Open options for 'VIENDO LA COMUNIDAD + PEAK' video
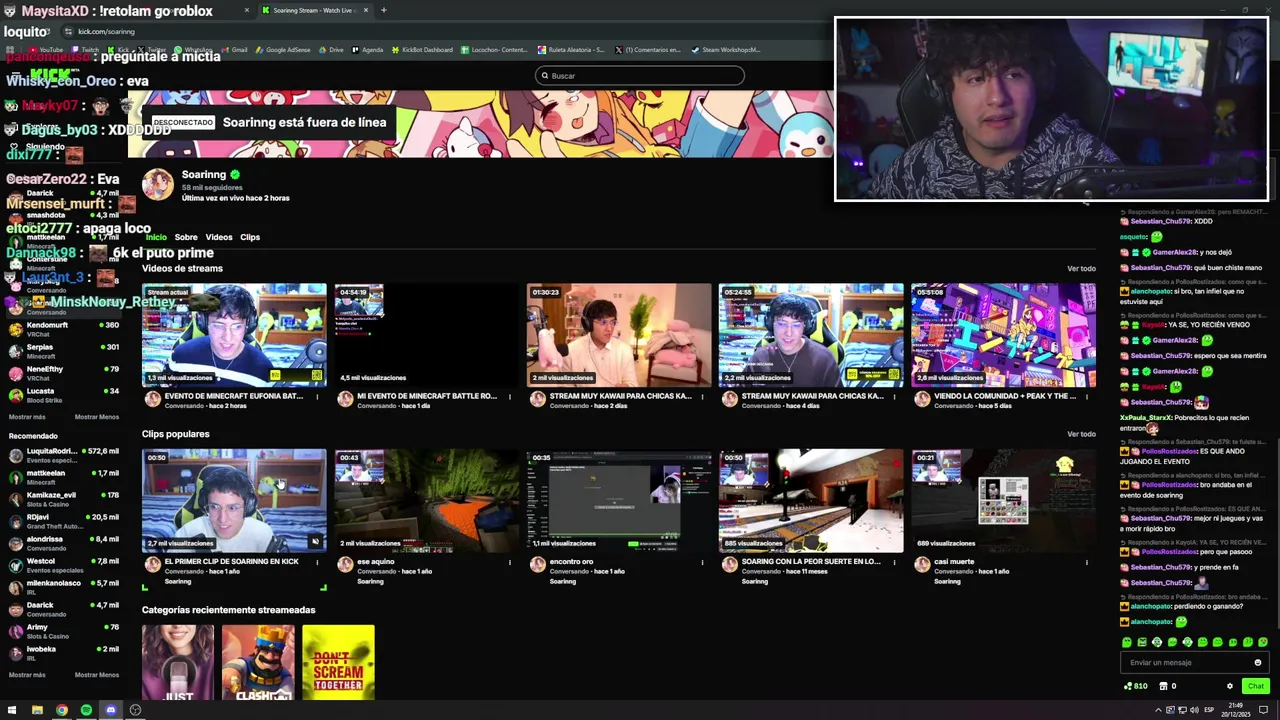This screenshot has height=720, width=1280. pos(1086,396)
